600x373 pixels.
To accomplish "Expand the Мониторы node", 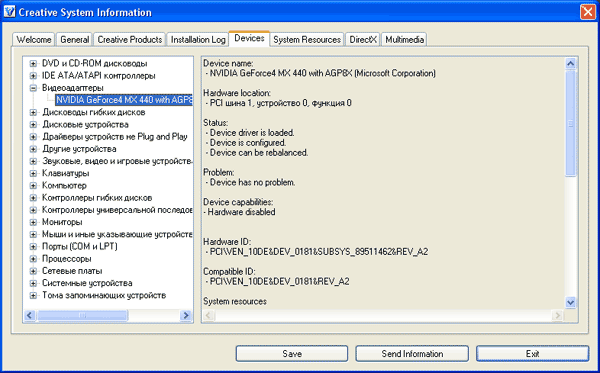I will point(33,222).
